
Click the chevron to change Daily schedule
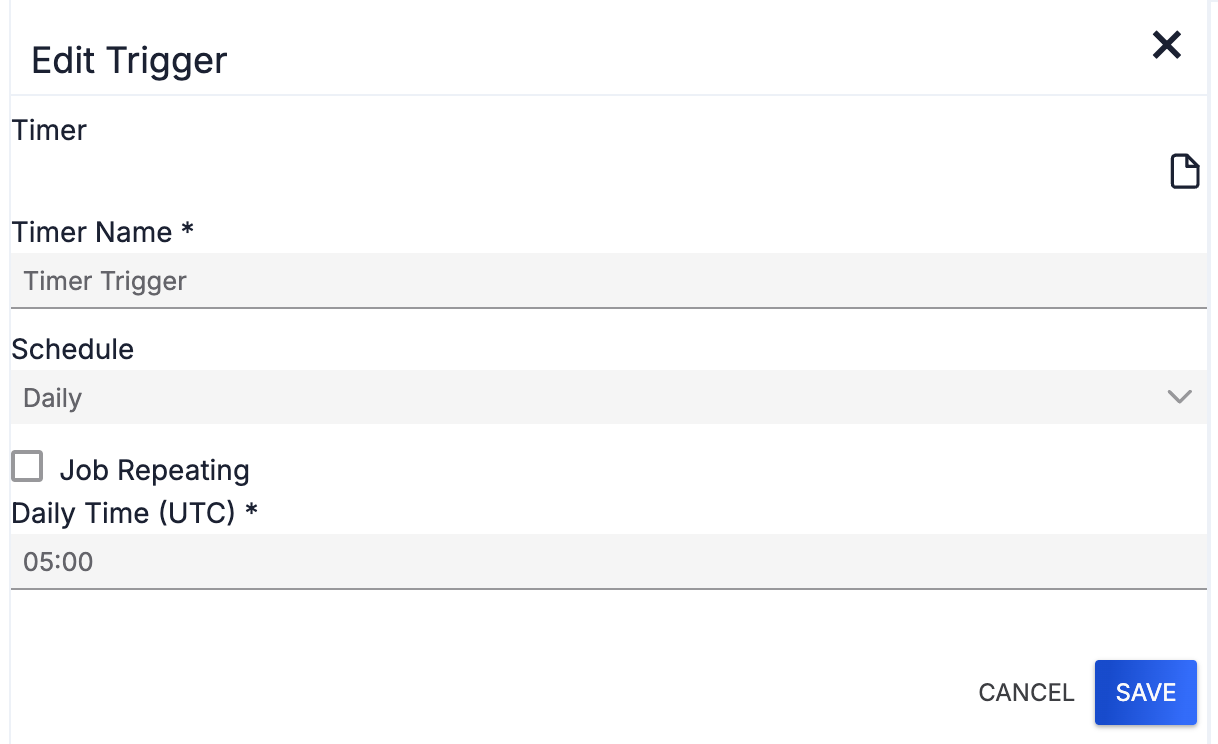click(x=1180, y=397)
